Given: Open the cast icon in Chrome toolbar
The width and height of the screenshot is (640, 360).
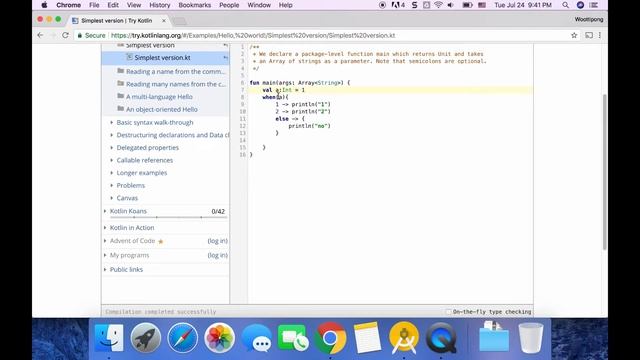Looking at the screenshot, I should (589, 36).
